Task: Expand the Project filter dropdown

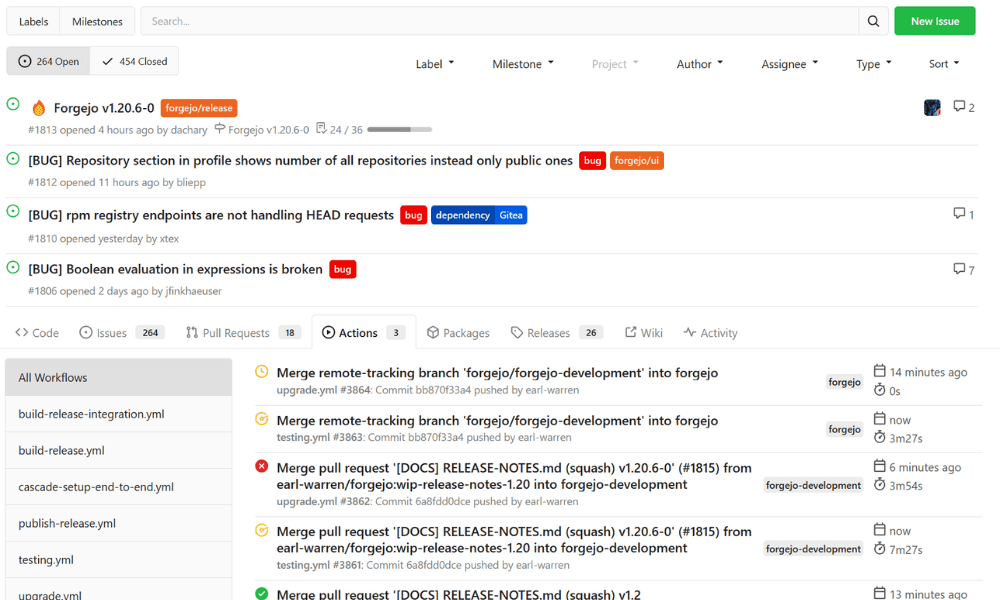Action: [615, 64]
